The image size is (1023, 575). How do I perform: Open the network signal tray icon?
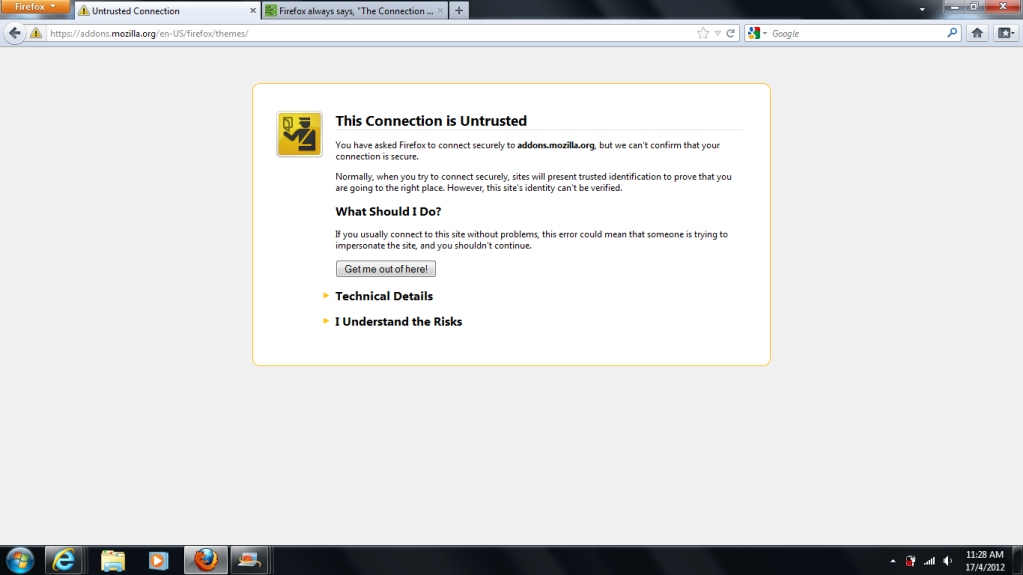click(929, 561)
